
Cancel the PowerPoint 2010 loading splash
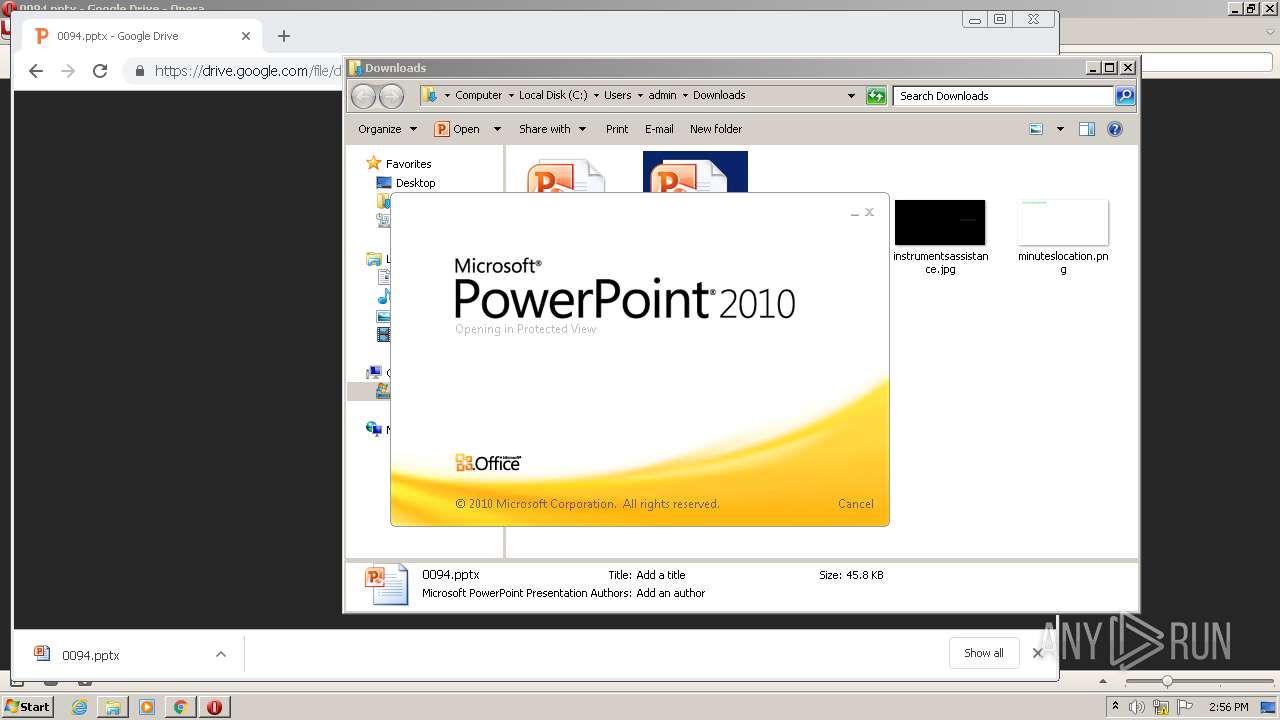[x=855, y=504]
